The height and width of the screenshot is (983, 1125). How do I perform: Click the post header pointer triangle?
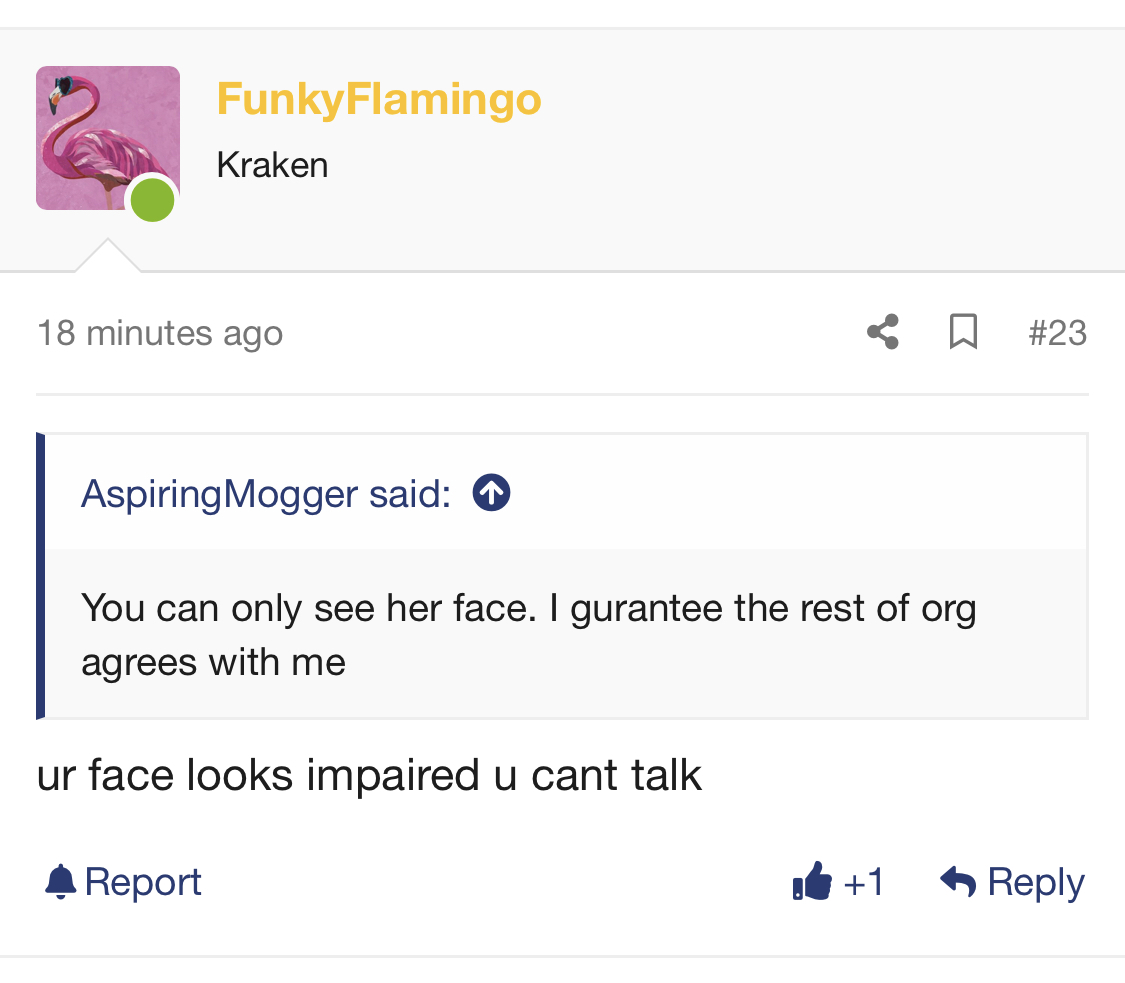(x=108, y=255)
